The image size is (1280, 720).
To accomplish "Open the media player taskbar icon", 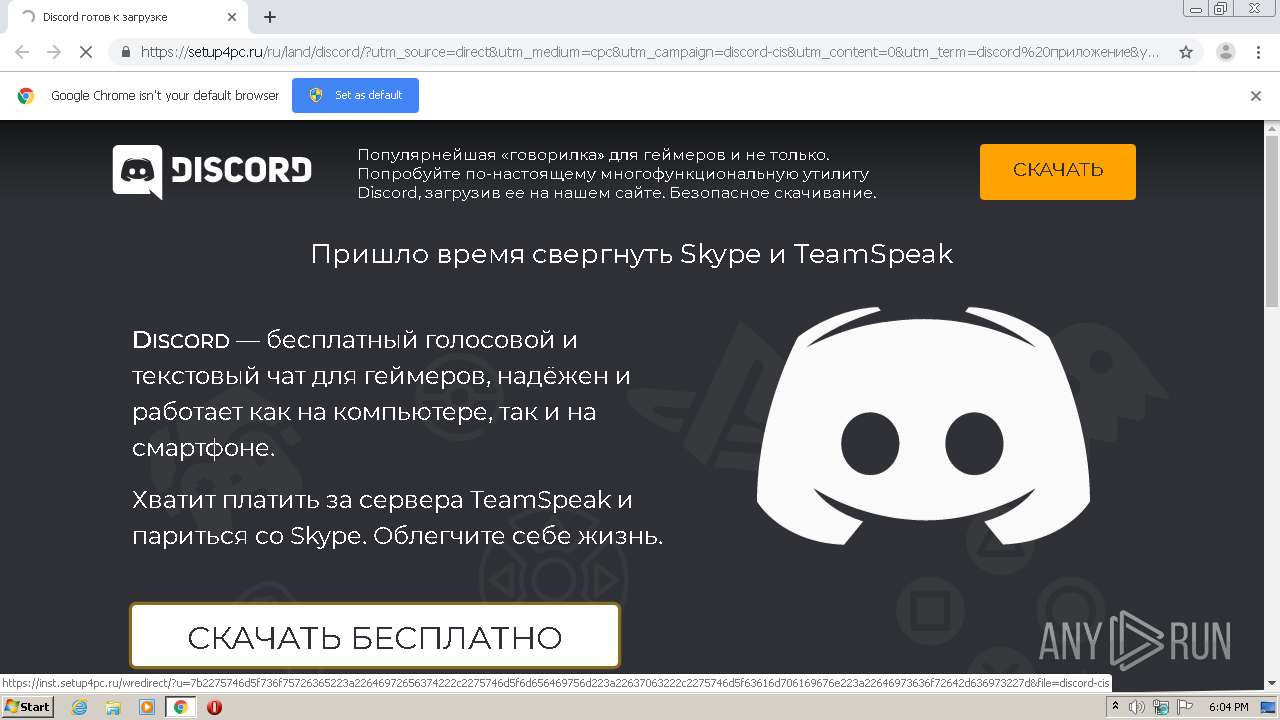I will (x=147, y=707).
